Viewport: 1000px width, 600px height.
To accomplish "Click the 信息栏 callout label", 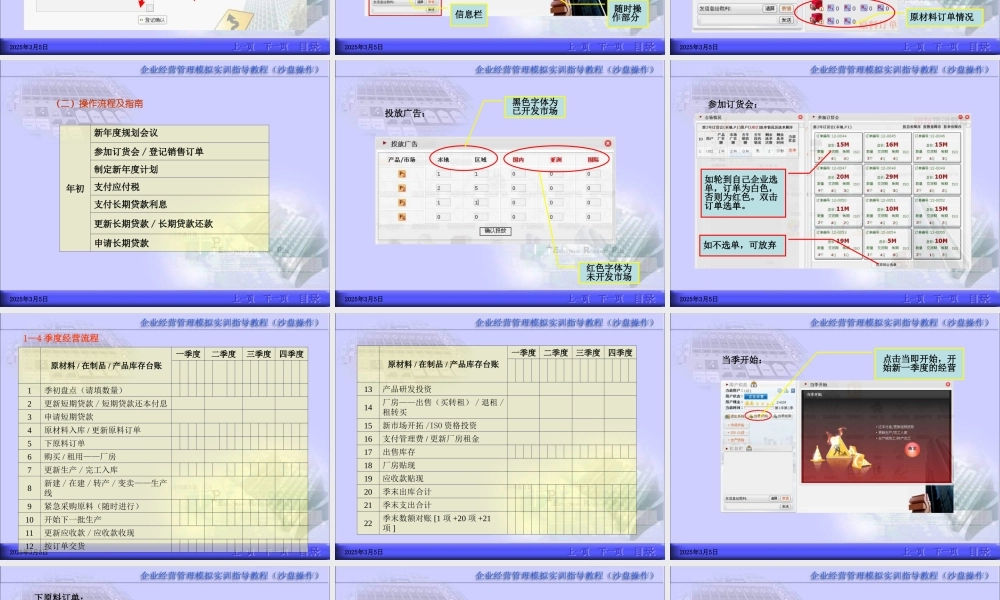I will 468,14.
